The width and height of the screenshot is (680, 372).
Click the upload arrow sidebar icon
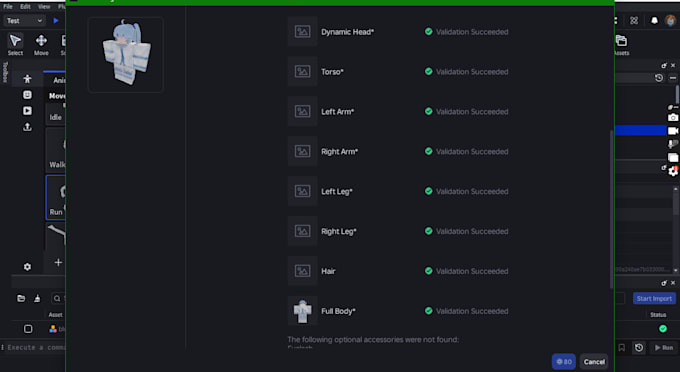pos(27,127)
